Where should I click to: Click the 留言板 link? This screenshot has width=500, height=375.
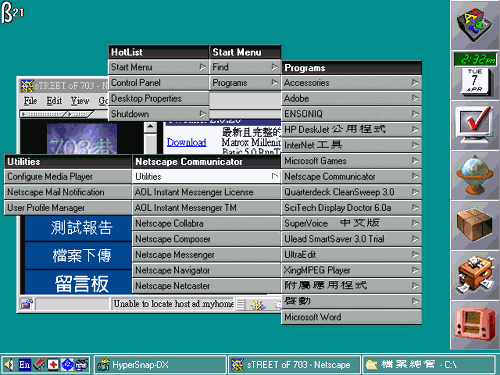click(82, 284)
